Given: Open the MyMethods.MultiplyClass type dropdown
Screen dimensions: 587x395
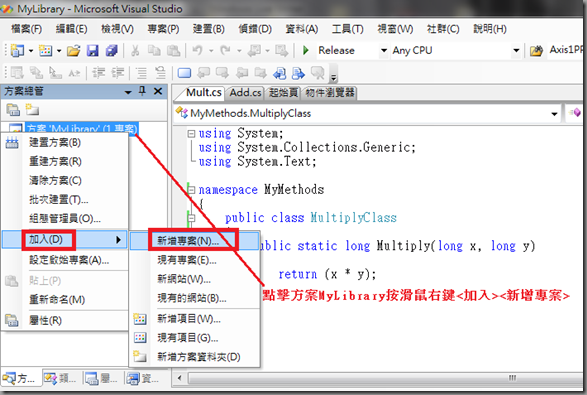Looking at the screenshot, I should (554, 114).
